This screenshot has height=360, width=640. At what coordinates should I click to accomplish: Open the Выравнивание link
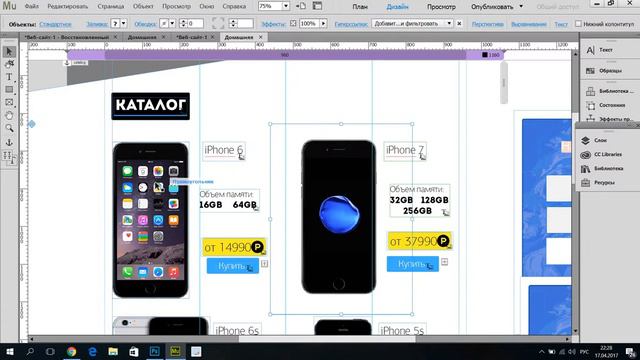coord(529,24)
